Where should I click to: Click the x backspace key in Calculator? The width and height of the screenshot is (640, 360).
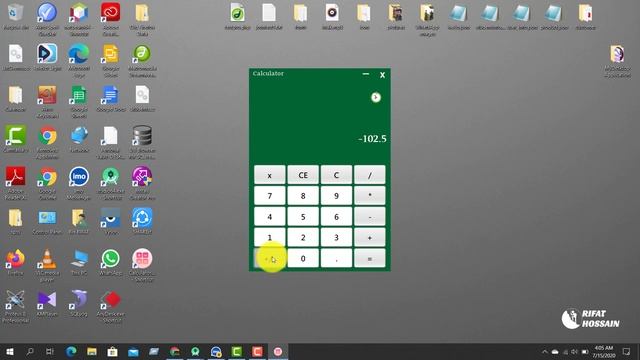click(269, 175)
